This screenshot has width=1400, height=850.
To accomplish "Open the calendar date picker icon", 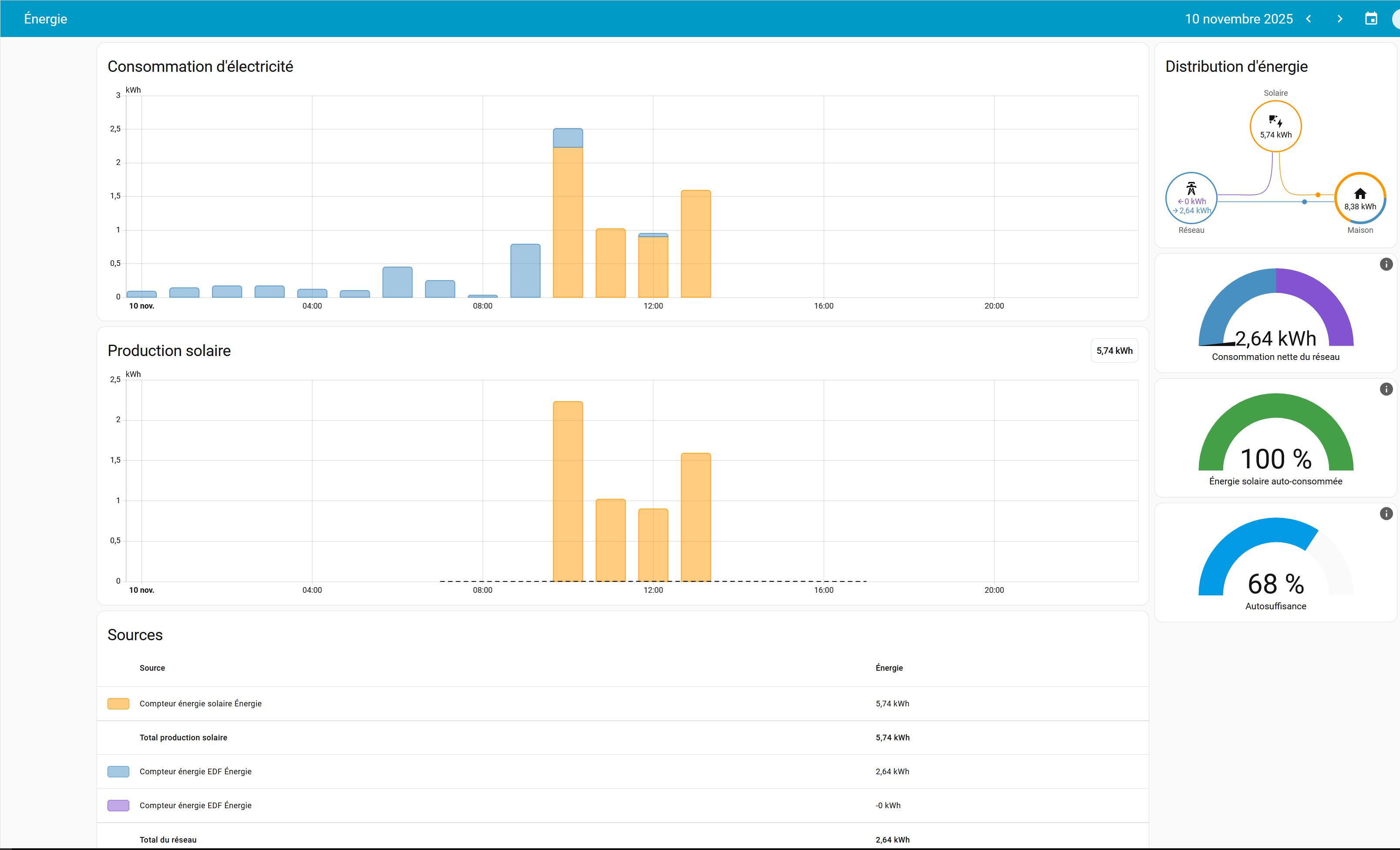I will pos(1371,19).
